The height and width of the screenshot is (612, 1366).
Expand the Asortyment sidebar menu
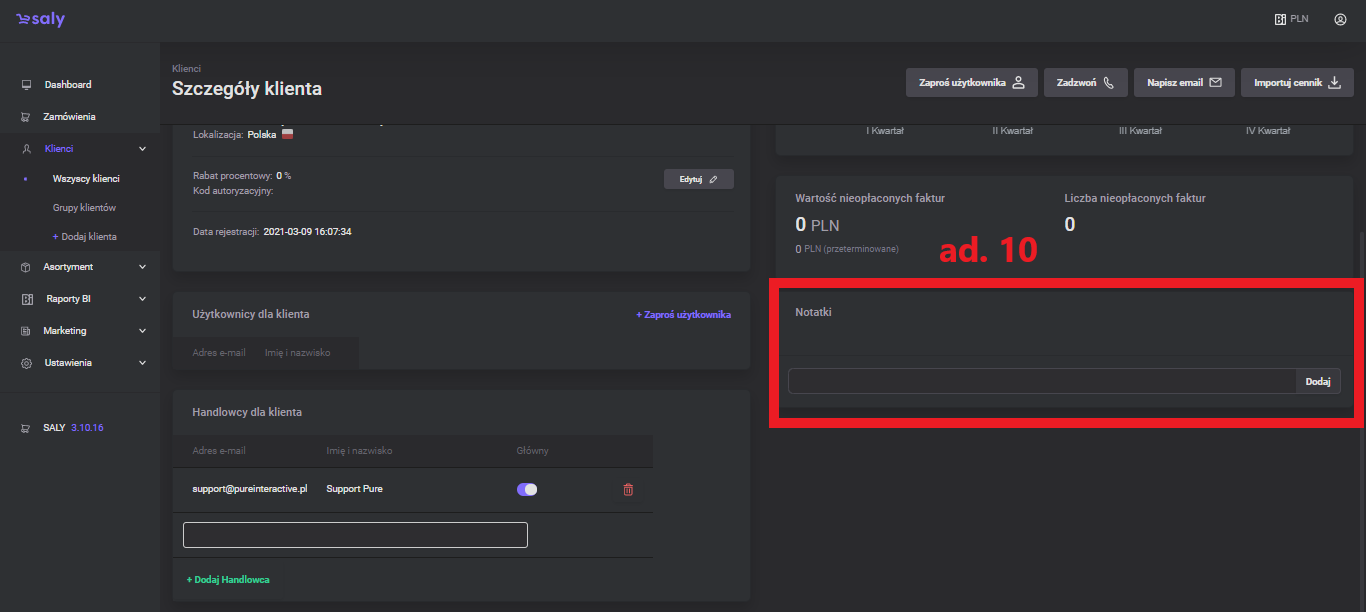click(142, 267)
